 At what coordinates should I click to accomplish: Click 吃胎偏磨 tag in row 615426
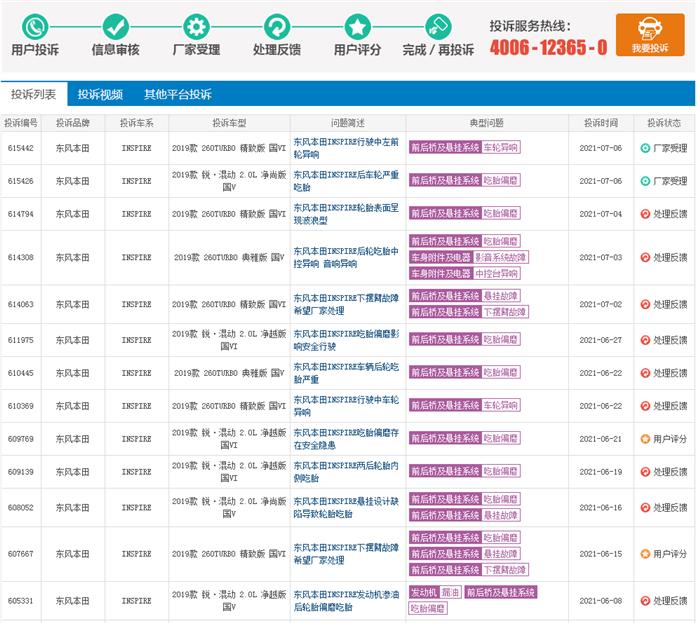click(x=501, y=180)
